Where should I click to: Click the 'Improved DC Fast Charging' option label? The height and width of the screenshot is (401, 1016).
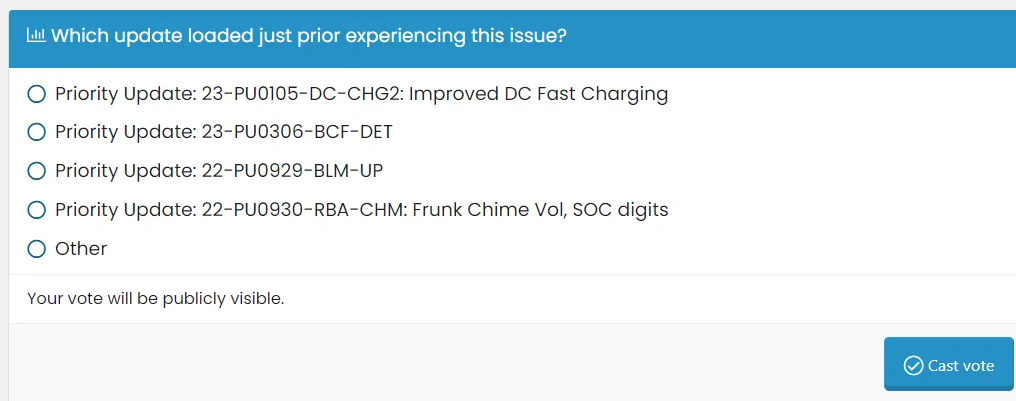pyautogui.click(x=538, y=94)
